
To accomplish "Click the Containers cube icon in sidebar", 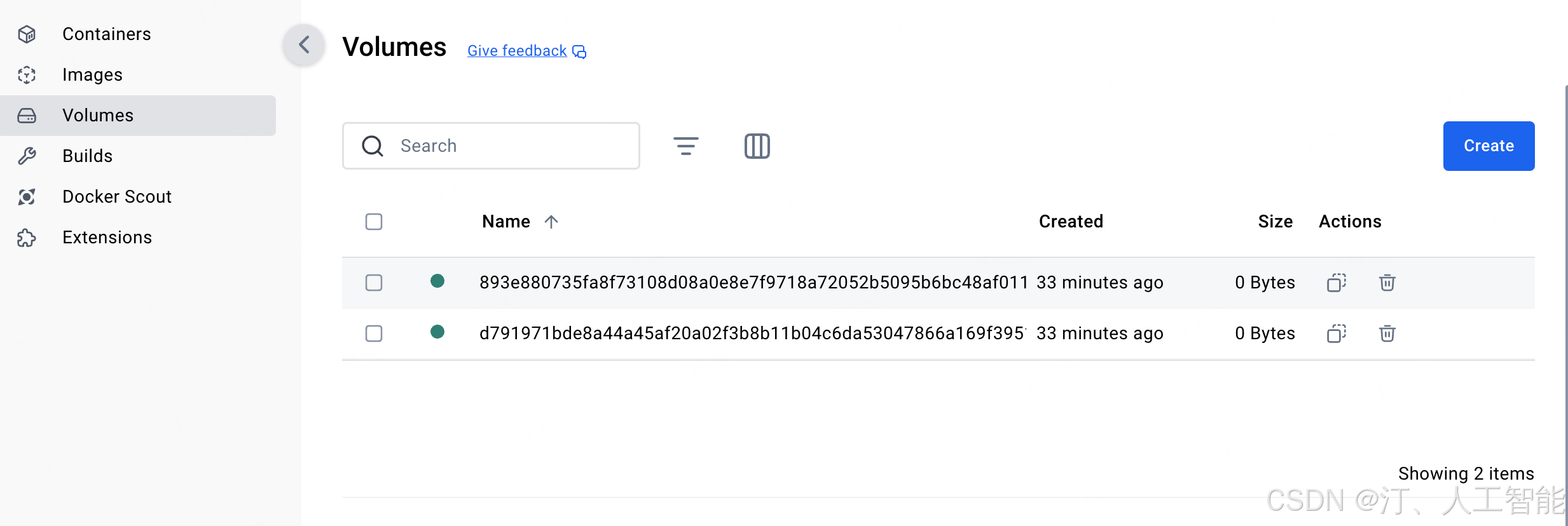I will click(27, 34).
